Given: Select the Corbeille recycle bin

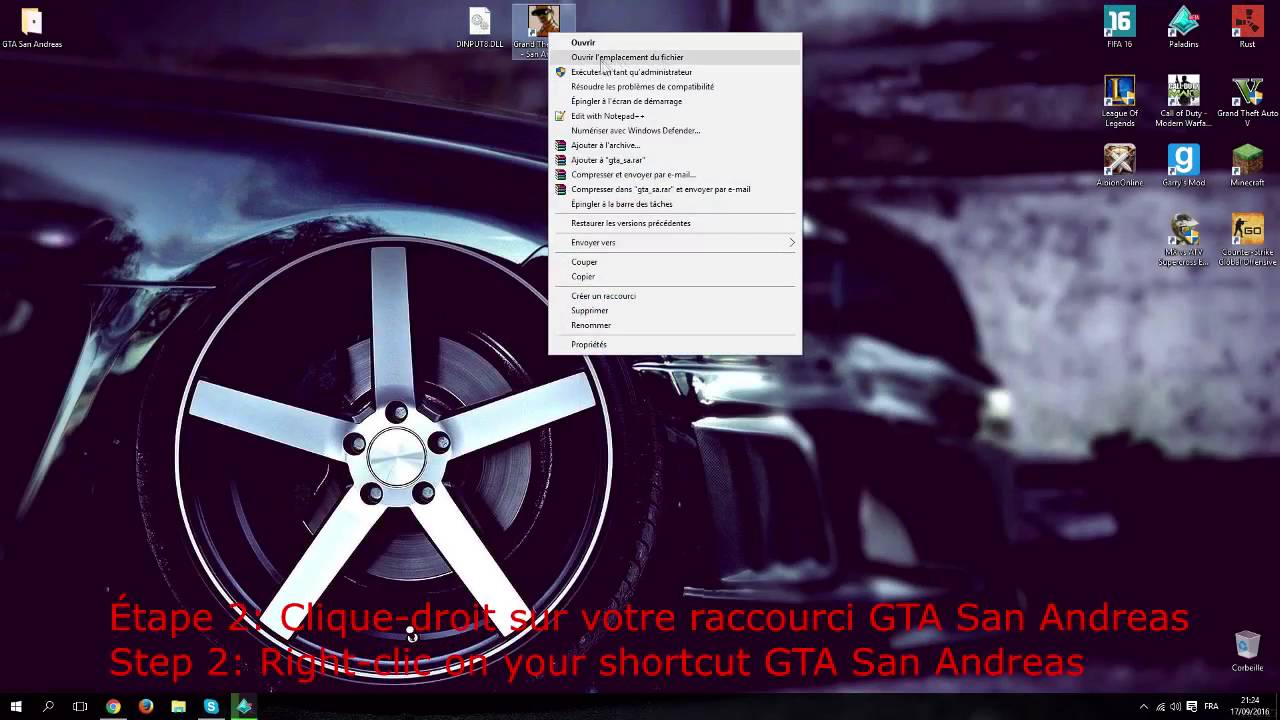Looking at the screenshot, I should [1247, 651].
